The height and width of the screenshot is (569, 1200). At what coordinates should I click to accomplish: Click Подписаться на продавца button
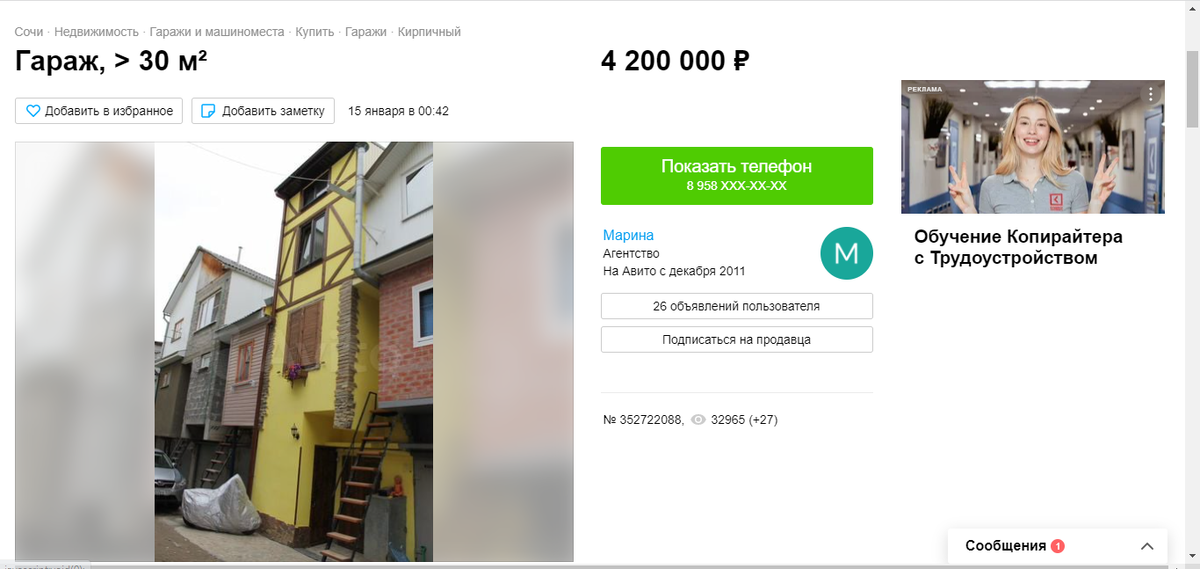point(737,339)
